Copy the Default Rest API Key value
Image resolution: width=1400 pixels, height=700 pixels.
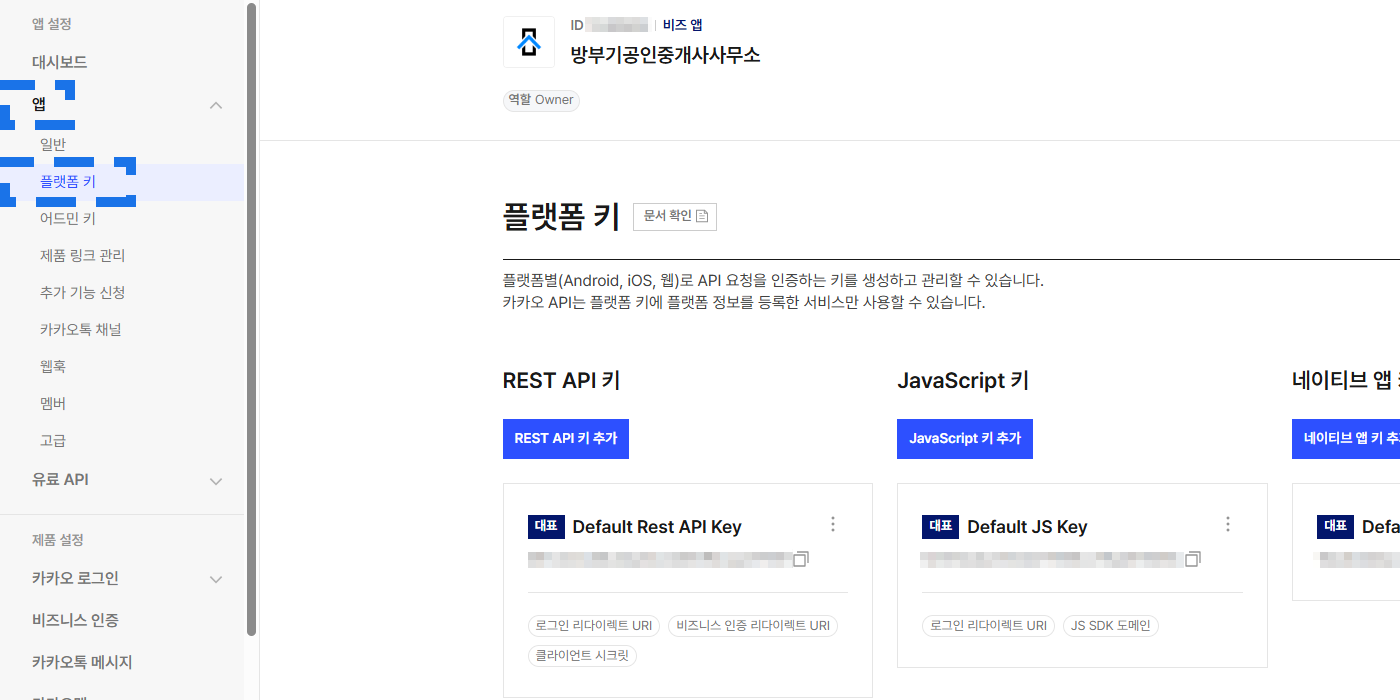(x=800, y=559)
